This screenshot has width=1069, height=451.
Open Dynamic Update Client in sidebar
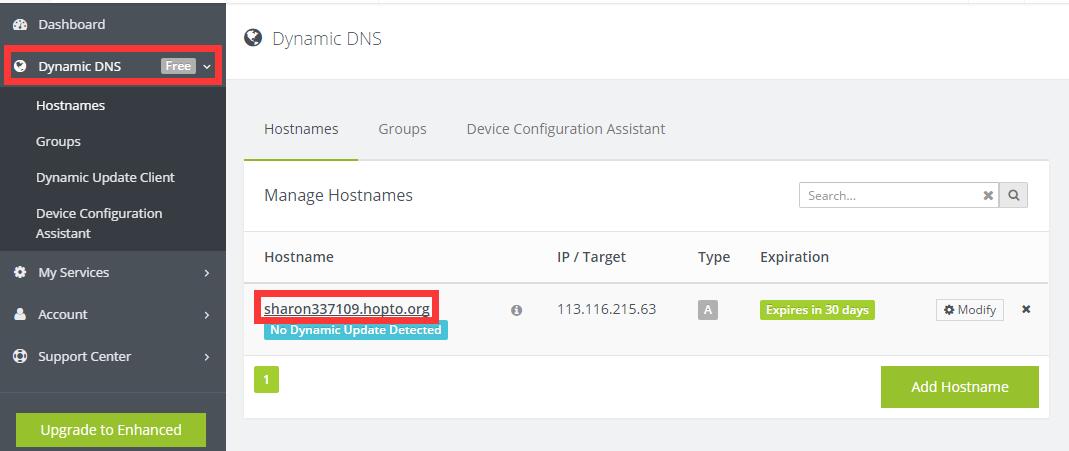pyautogui.click(x=105, y=177)
